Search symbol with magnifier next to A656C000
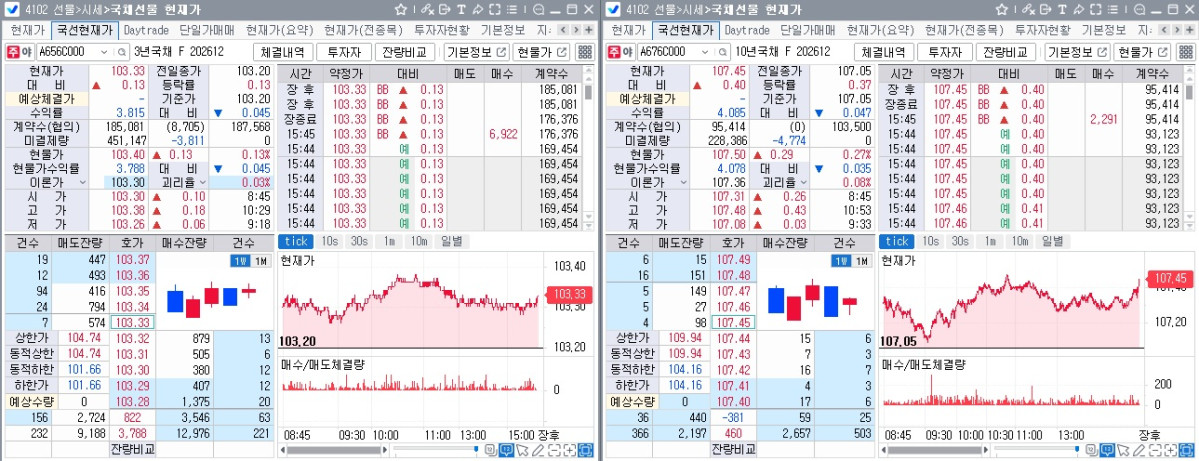This screenshot has width=1199, height=461. 122,52
